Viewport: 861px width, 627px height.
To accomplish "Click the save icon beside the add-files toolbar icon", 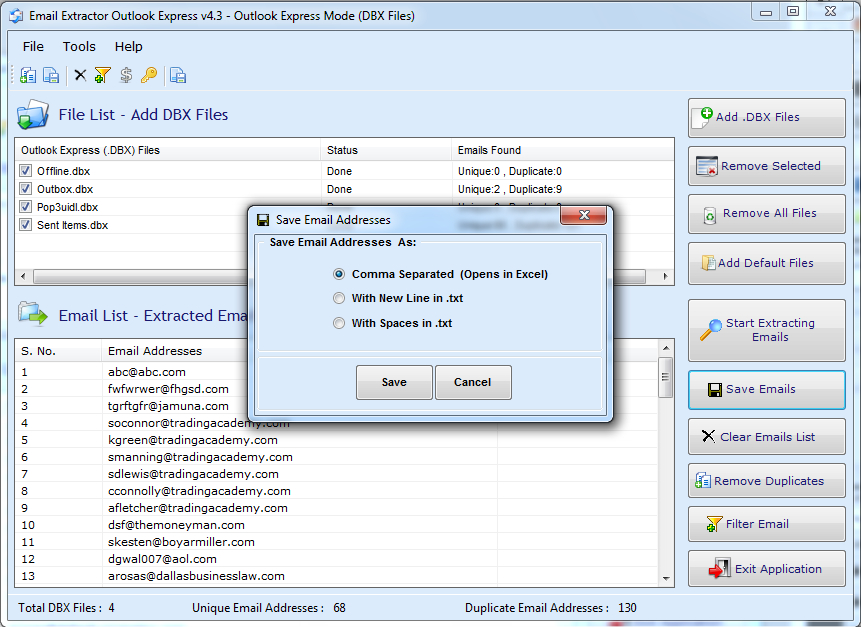I will [x=51, y=75].
